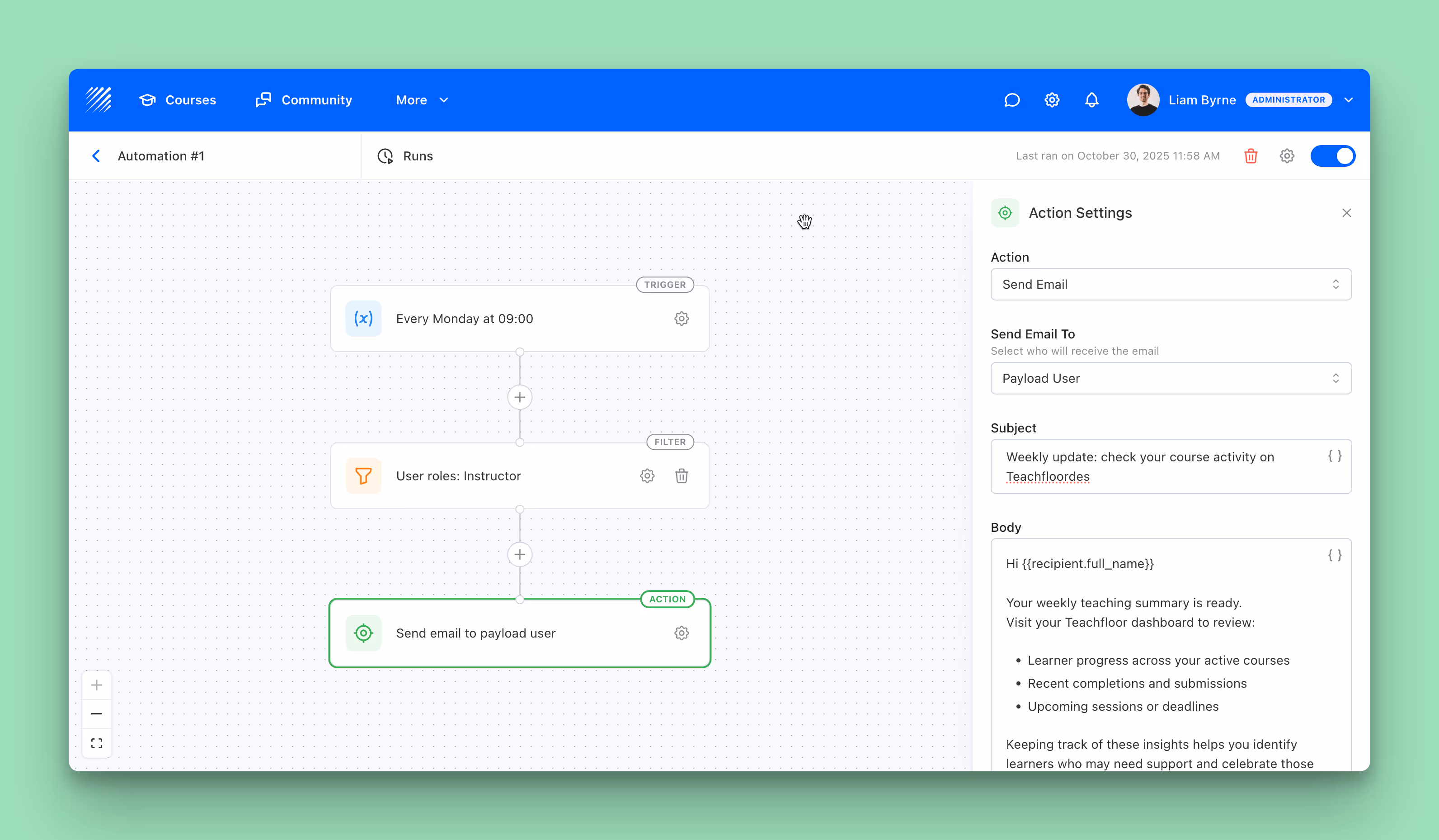This screenshot has width=1439, height=840.
Task: Open settings for the Instructor filter node
Action: [x=647, y=476]
